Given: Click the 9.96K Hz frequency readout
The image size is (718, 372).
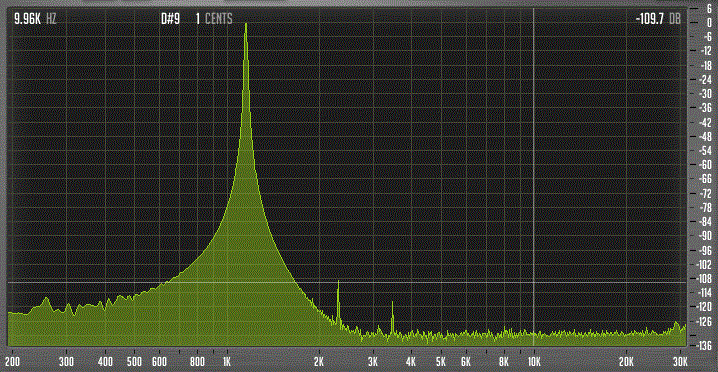Looking at the screenshot, I should point(35,19).
